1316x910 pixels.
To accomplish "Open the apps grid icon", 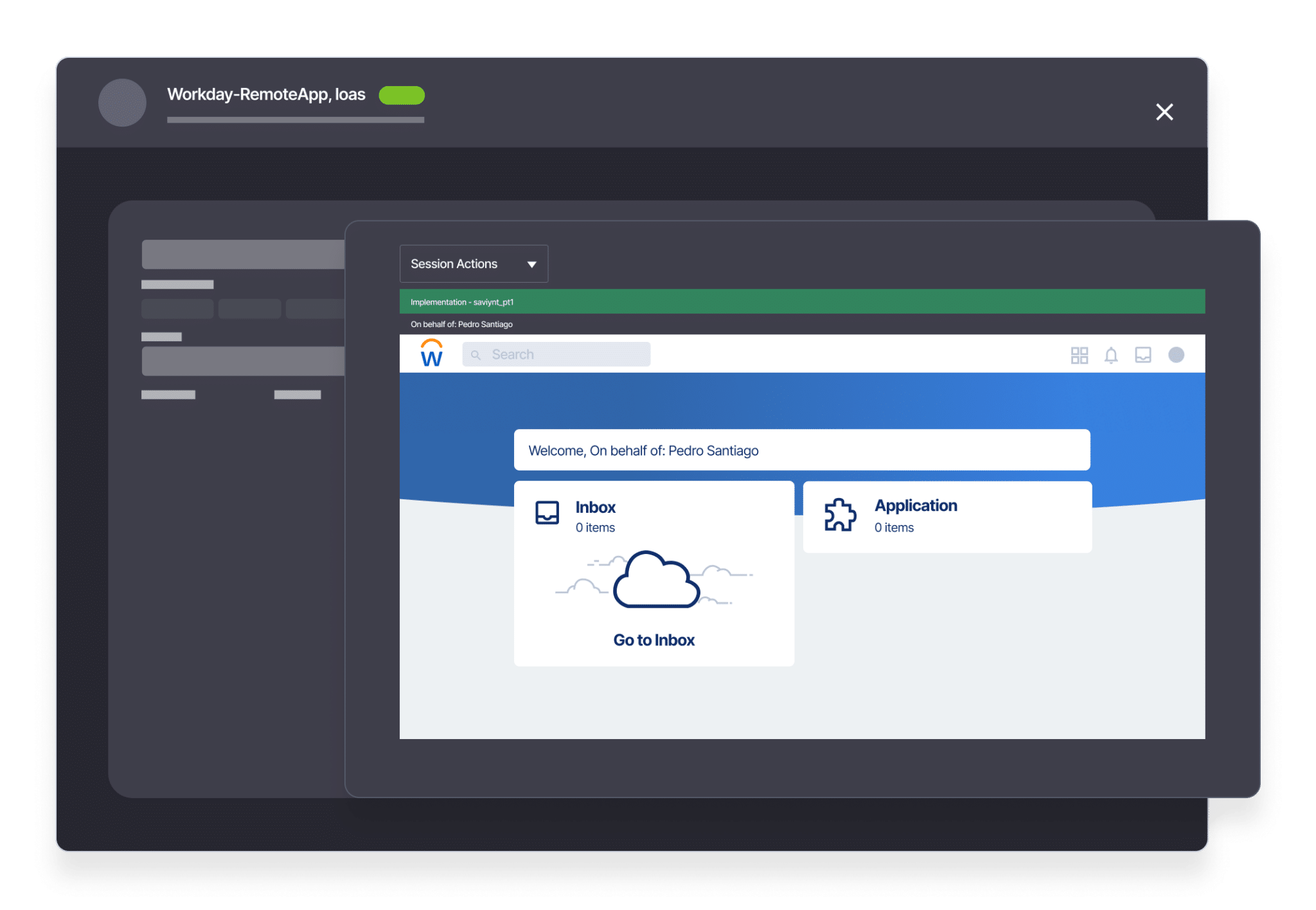I will click(1080, 355).
